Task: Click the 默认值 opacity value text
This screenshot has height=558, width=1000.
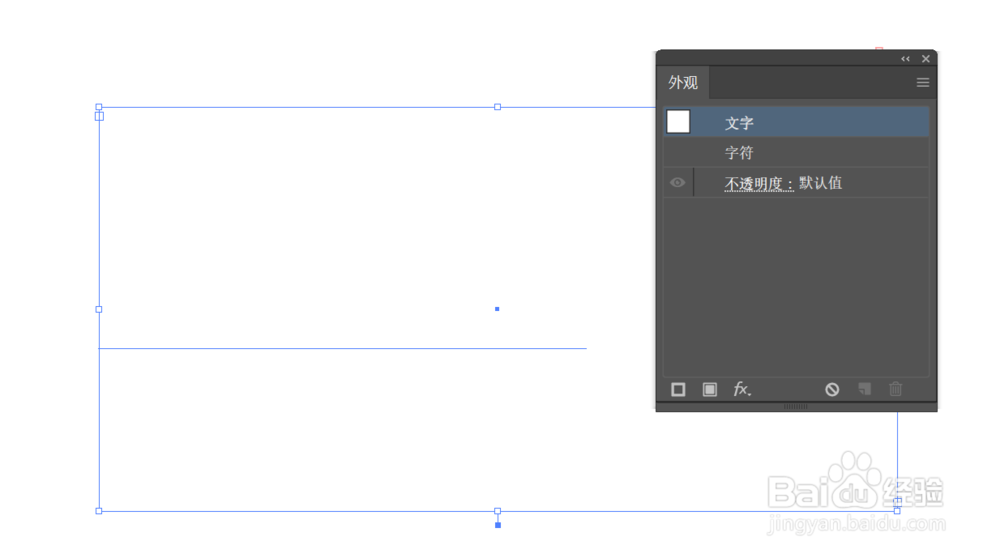Action: pos(820,183)
